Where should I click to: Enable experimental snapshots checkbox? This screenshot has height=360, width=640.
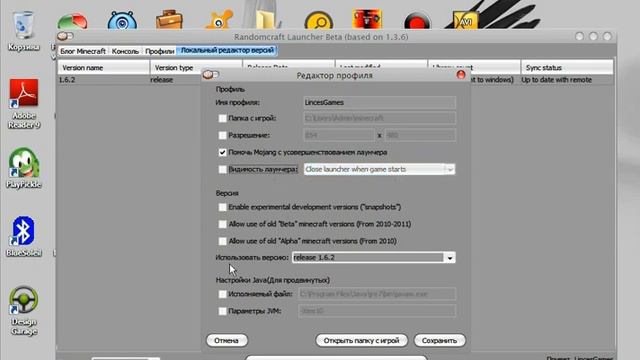tap(222, 207)
